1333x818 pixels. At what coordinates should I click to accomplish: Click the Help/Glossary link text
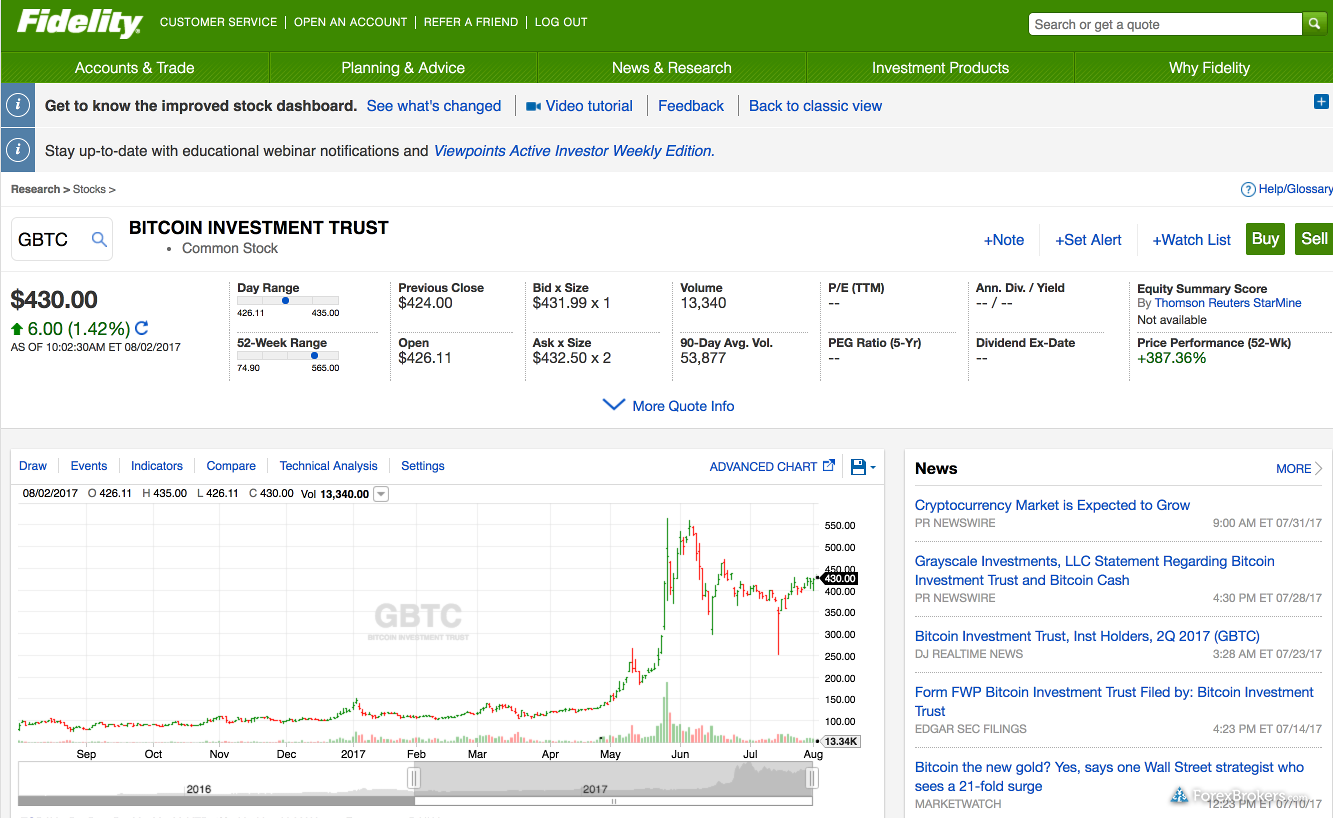(1296, 189)
